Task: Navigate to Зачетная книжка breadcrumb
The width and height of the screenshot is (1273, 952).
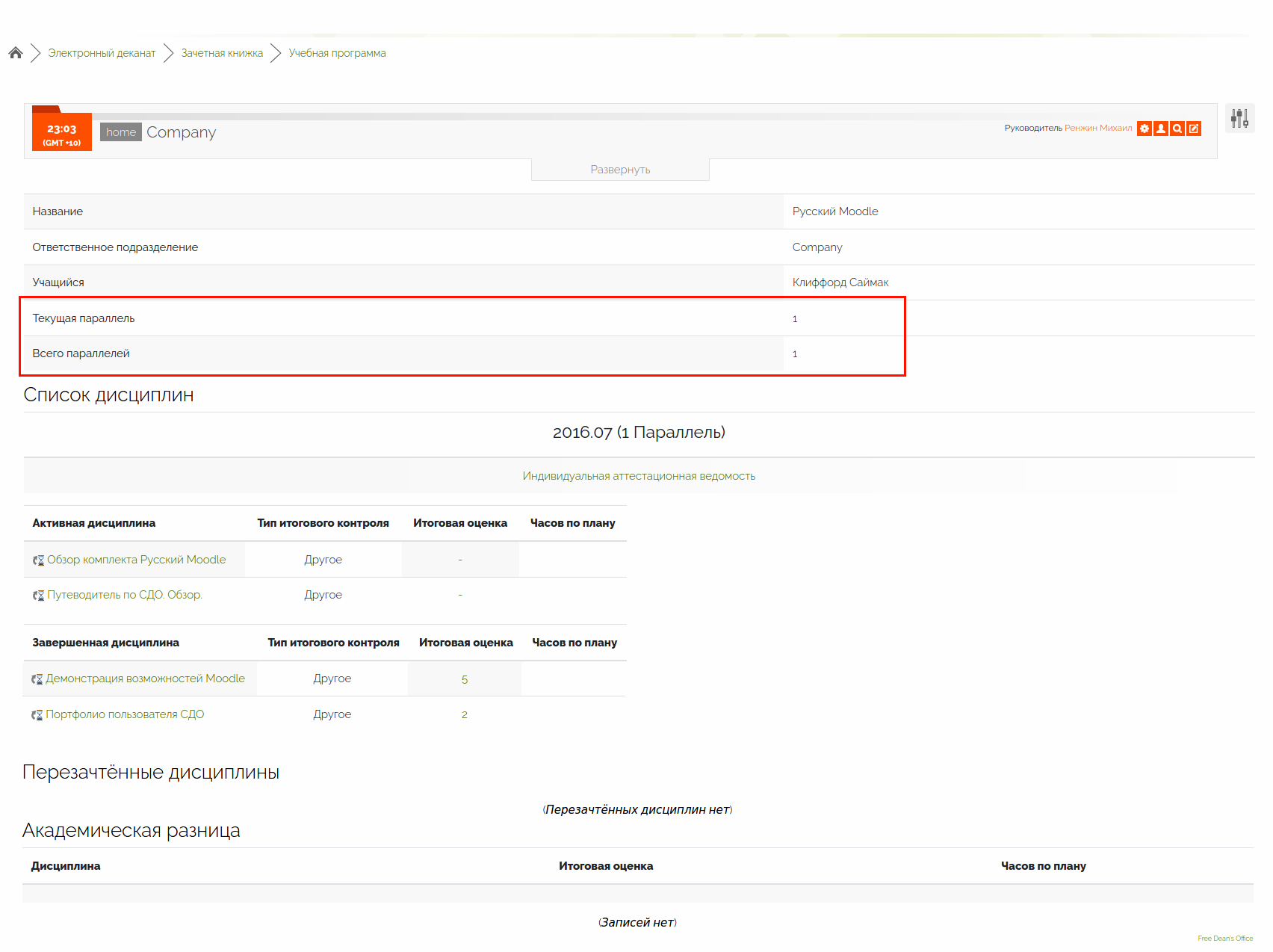Action: 222,53
